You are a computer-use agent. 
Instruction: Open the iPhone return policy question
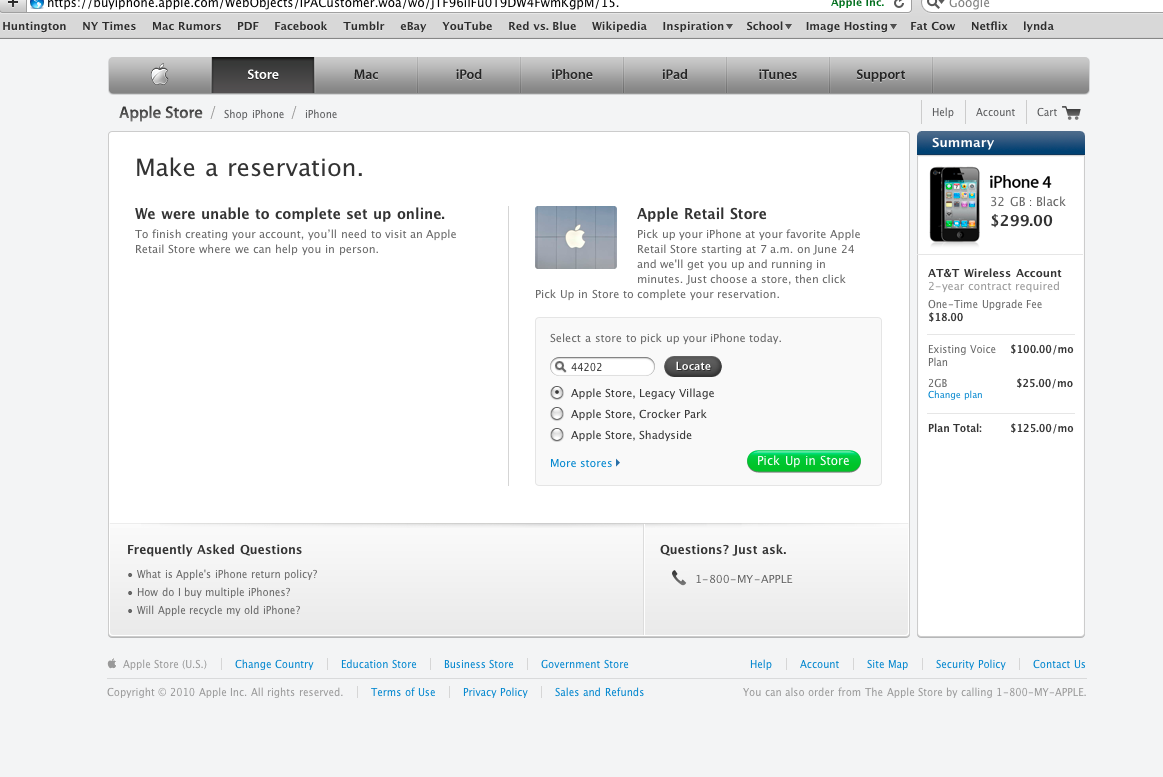coord(227,575)
